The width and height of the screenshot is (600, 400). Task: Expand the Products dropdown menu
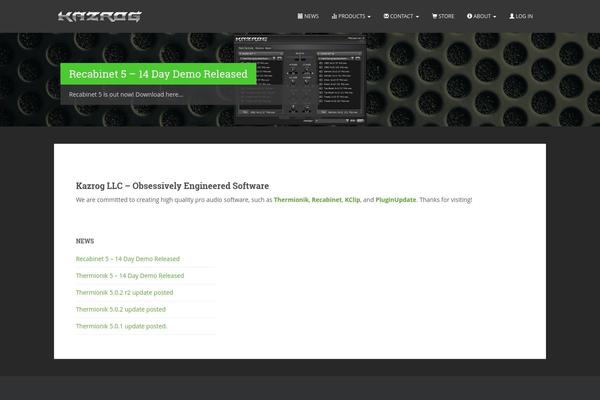click(351, 16)
